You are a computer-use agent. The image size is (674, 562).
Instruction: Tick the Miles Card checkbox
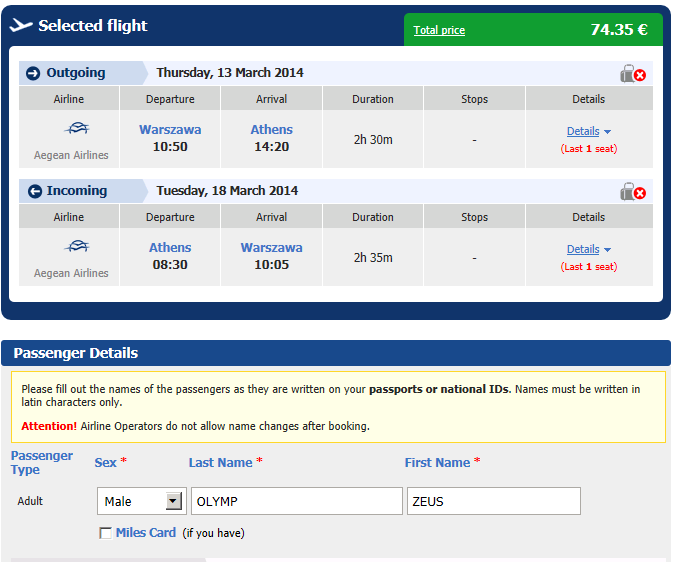105,533
